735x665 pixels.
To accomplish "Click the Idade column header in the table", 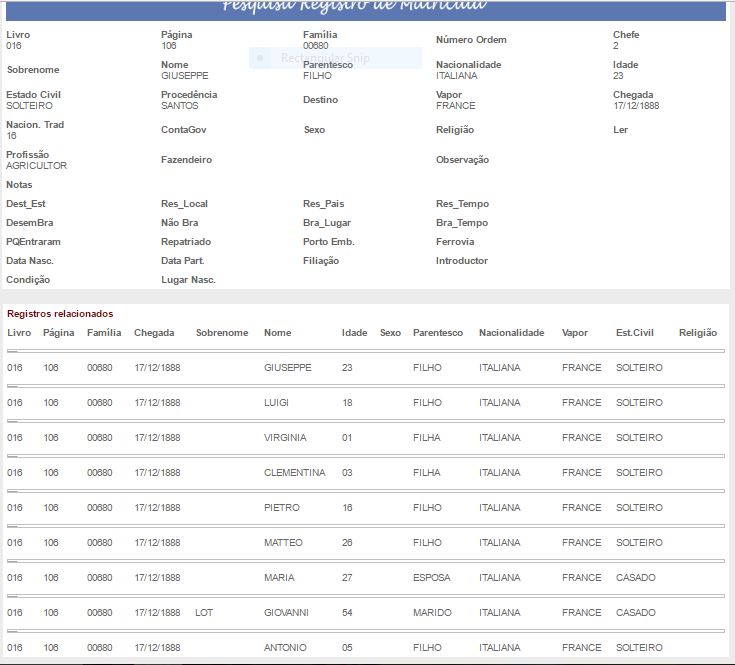I will pyautogui.click(x=354, y=333).
